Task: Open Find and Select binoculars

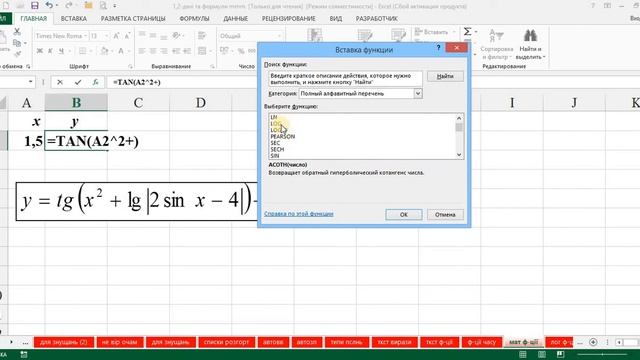Action: tap(530, 44)
